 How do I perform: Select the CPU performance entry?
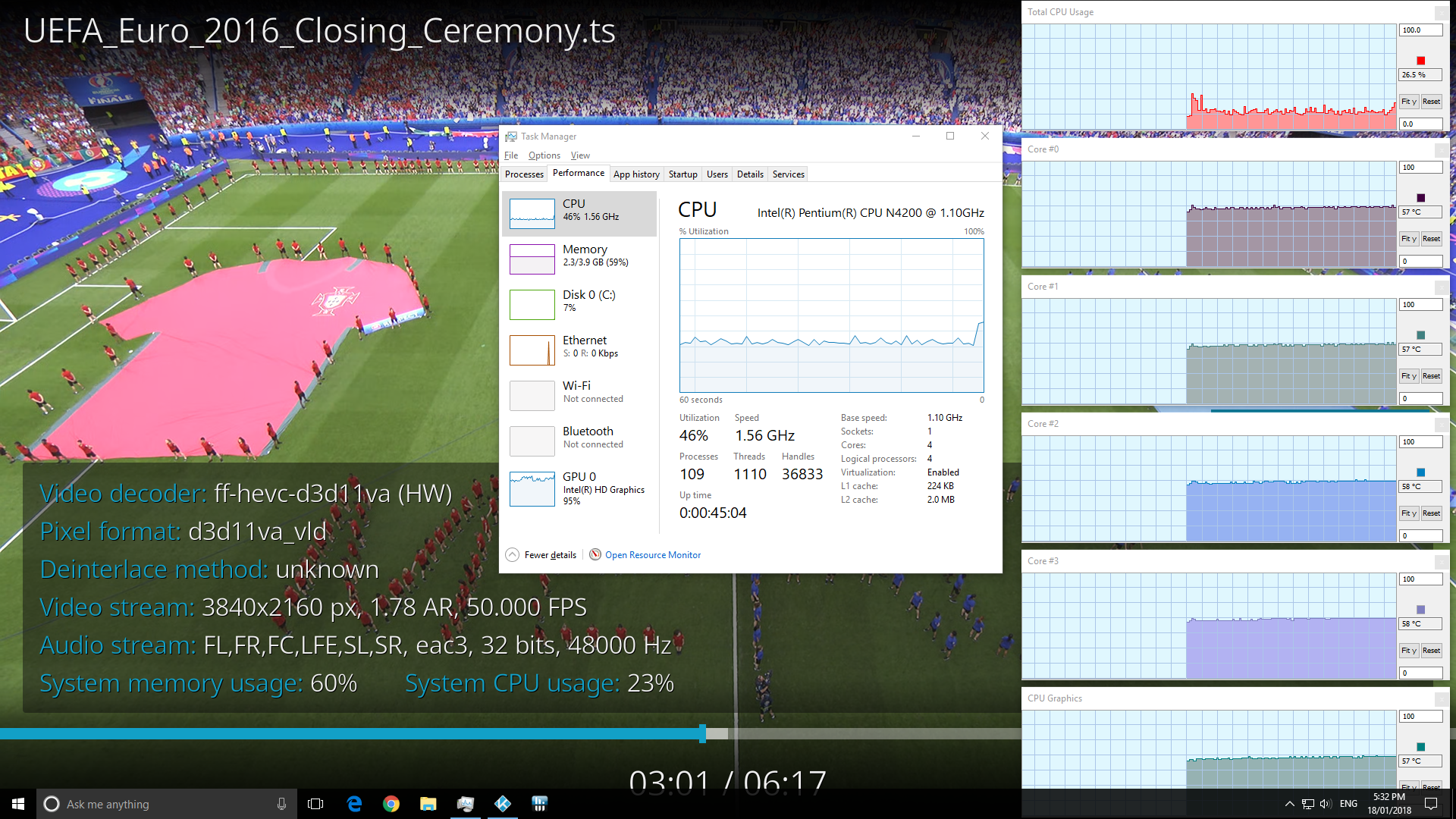click(x=579, y=213)
